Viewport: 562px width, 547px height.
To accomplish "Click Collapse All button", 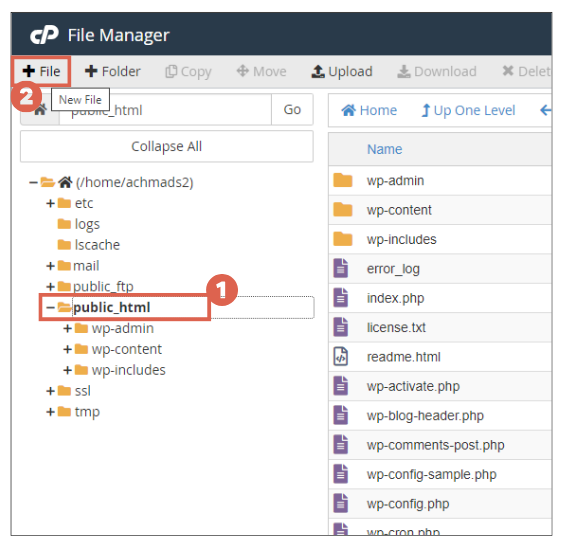I will 167,146.
